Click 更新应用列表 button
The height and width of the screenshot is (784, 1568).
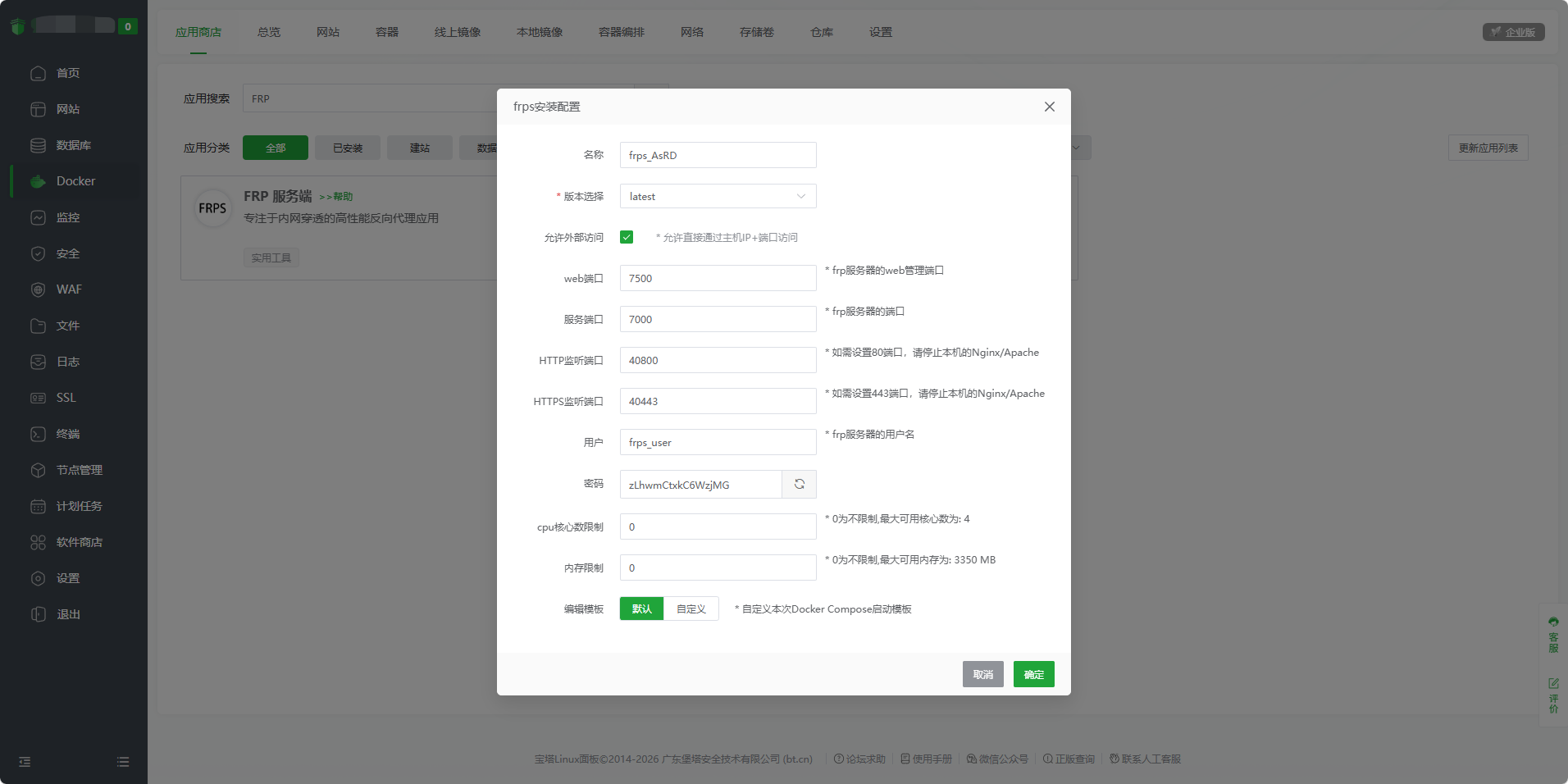1488,148
